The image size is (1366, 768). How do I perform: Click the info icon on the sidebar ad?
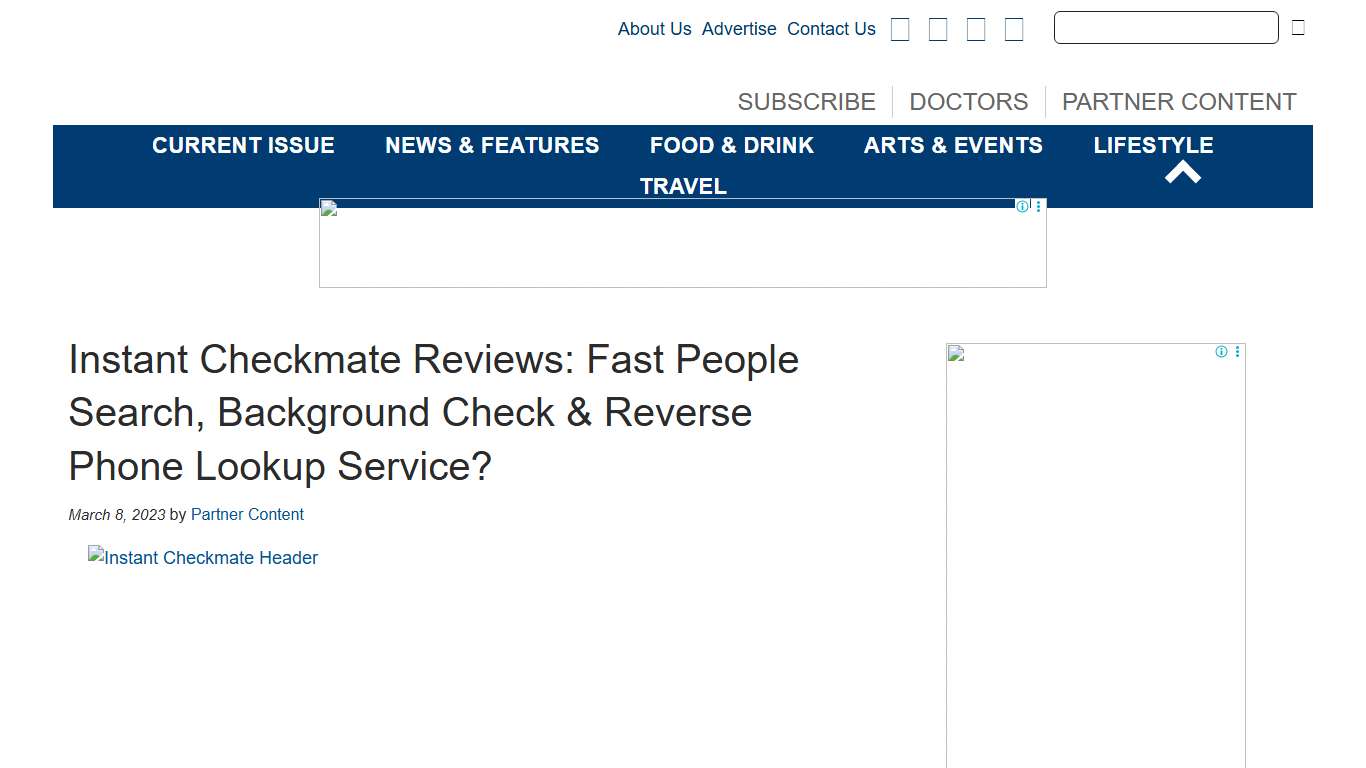pyautogui.click(x=1221, y=352)
